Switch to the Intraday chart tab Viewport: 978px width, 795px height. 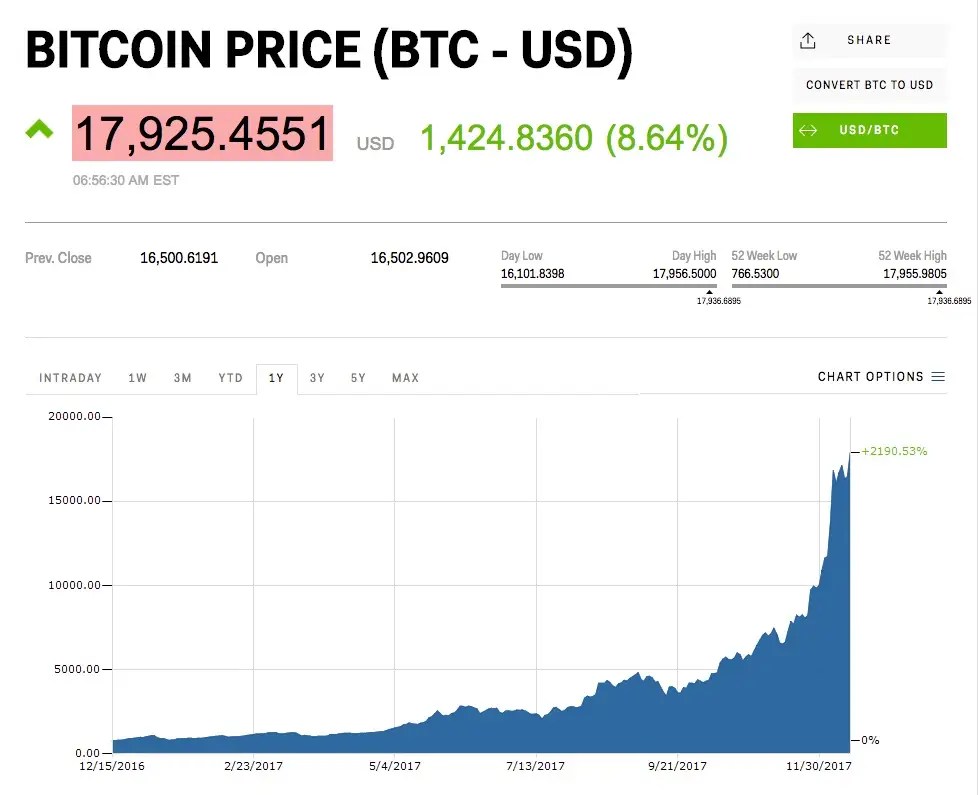pyautogui.click(x=70, y=378)
